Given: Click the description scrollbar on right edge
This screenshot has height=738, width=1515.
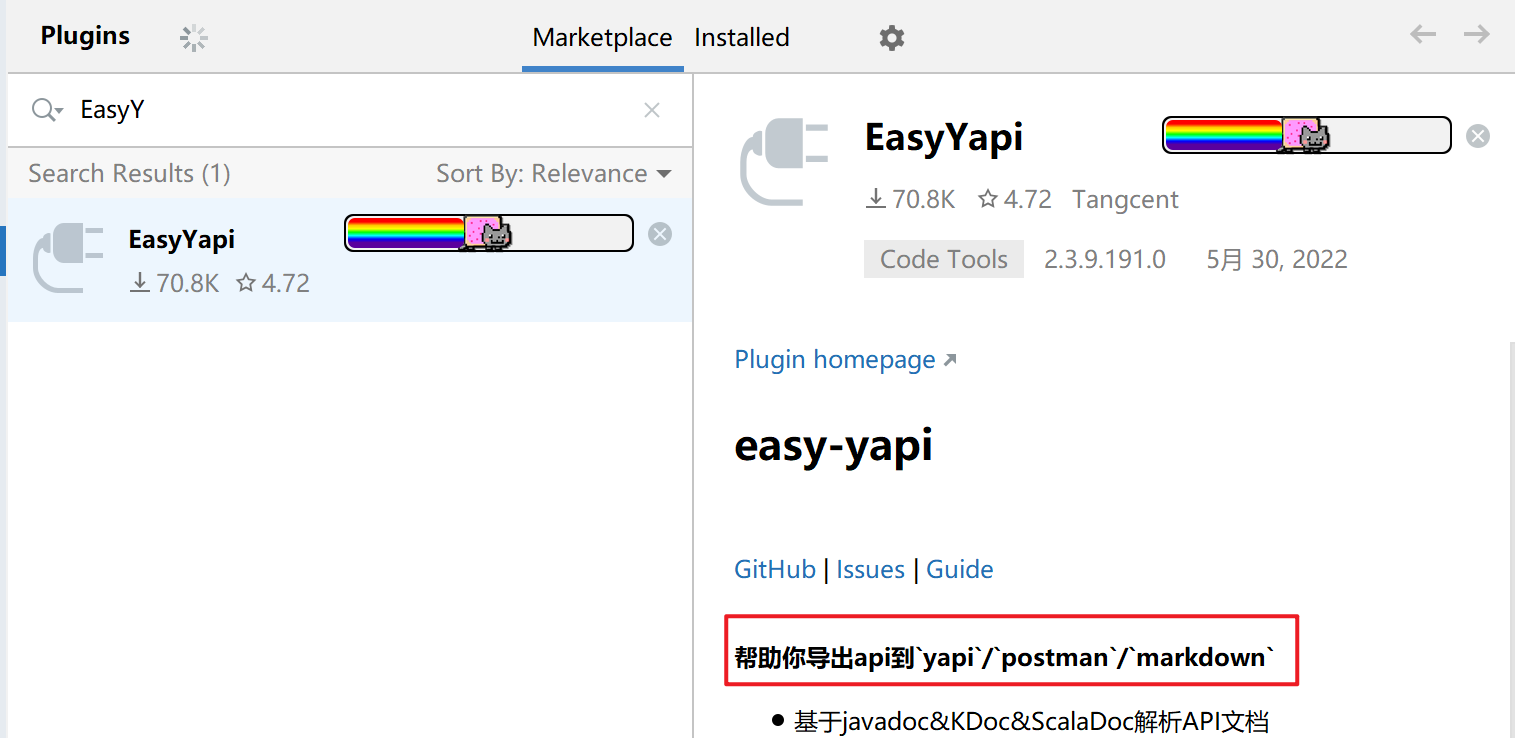Looking at the screenshot, I should point(1510,540).
